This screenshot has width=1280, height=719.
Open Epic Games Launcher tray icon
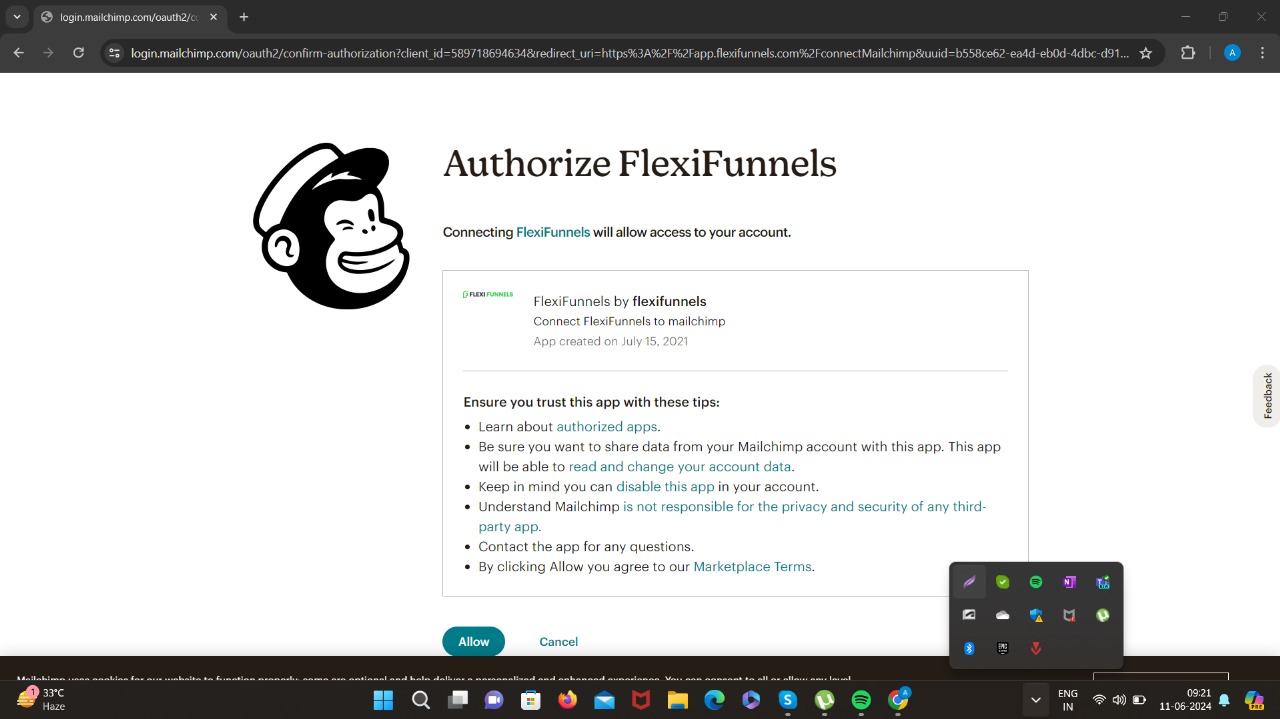point(1003,648)
